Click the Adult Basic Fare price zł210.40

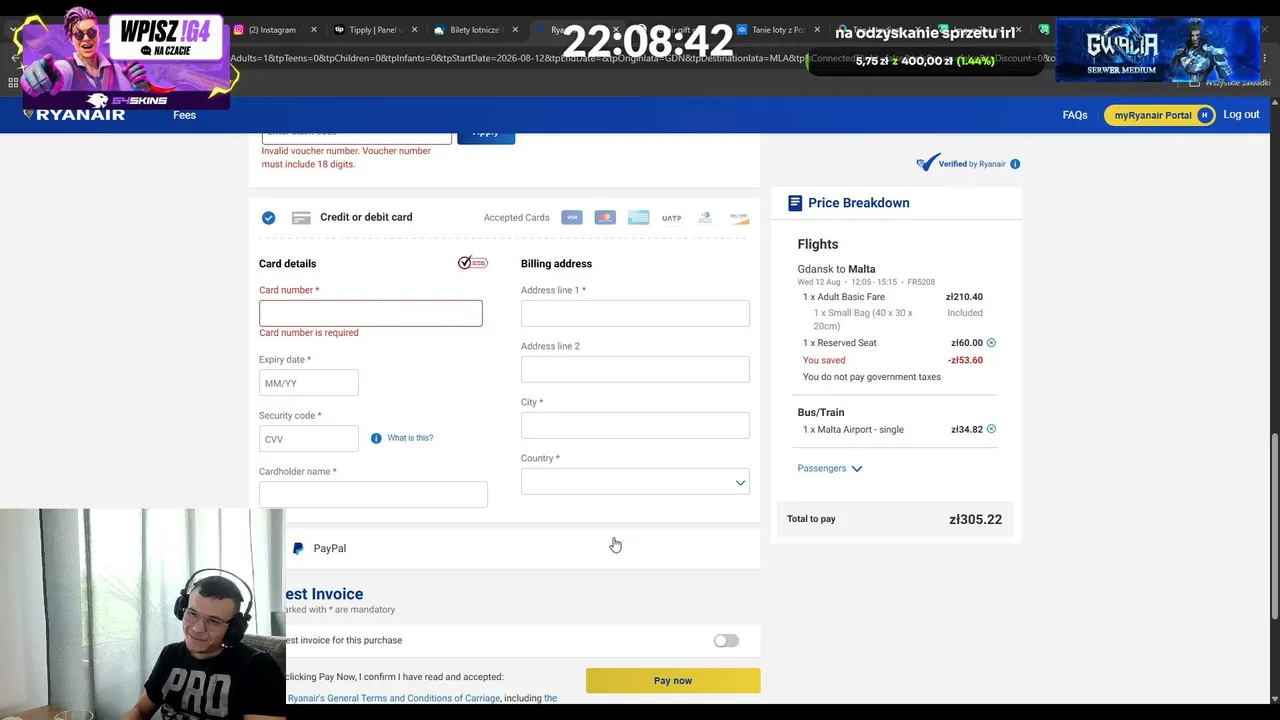964,297
